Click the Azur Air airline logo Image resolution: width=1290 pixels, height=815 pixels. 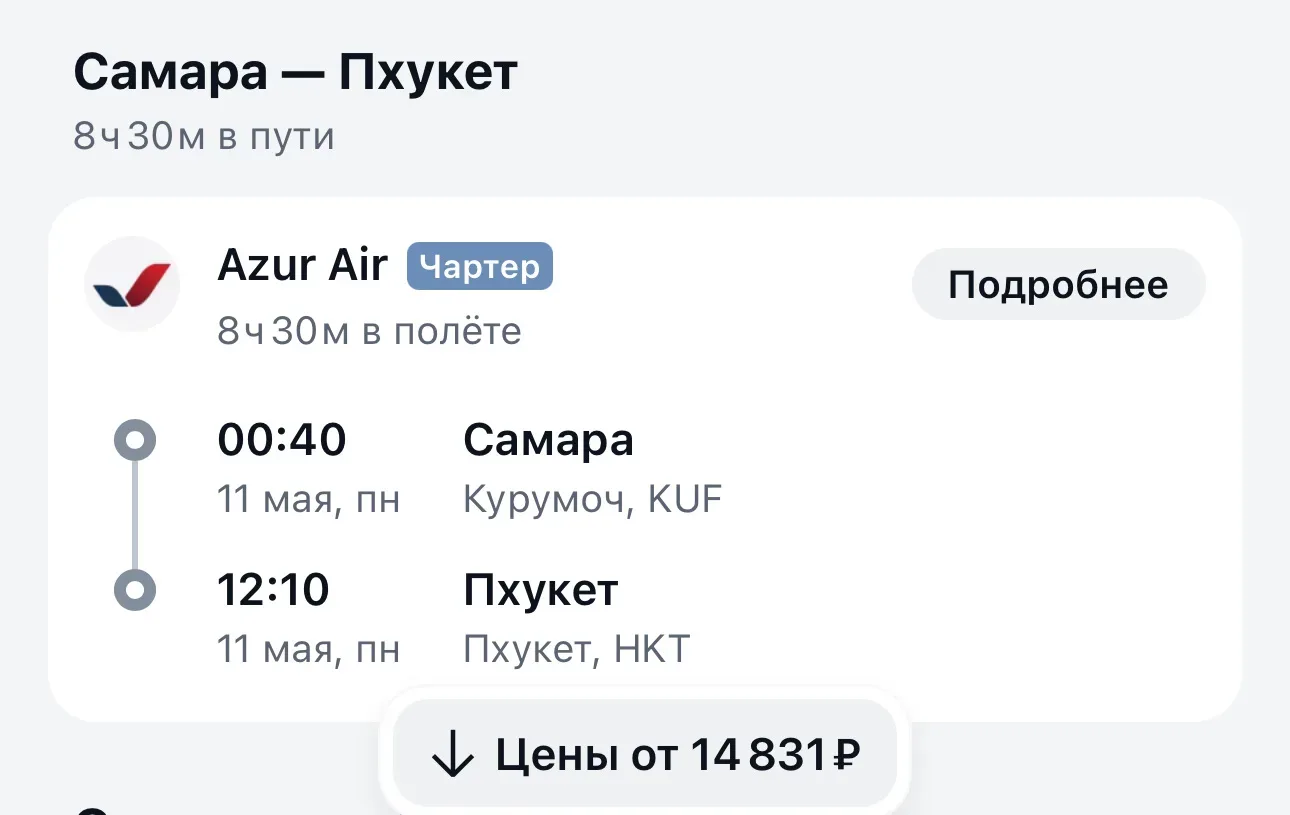[x=132, y=284]
